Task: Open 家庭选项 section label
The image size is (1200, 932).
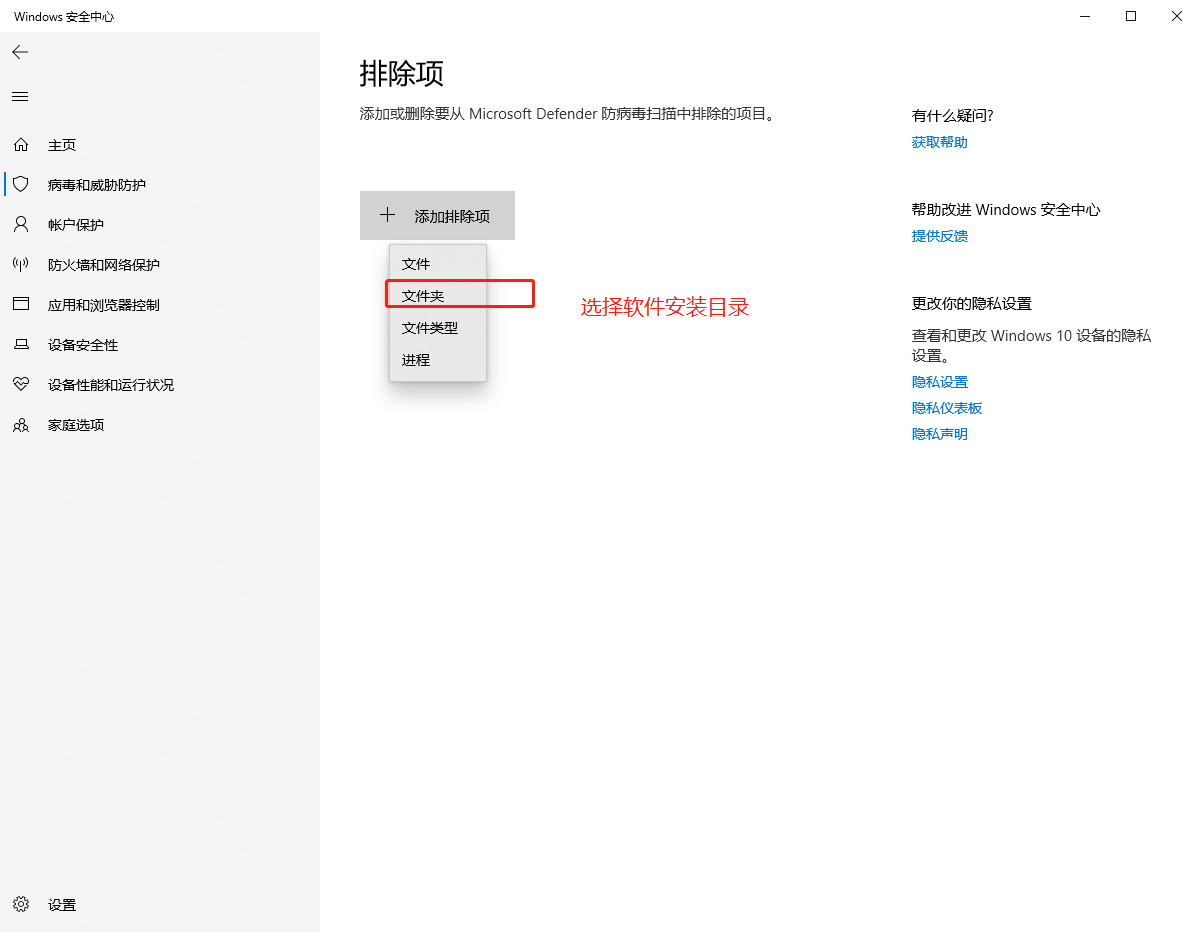Action: [x=76, y=425]
